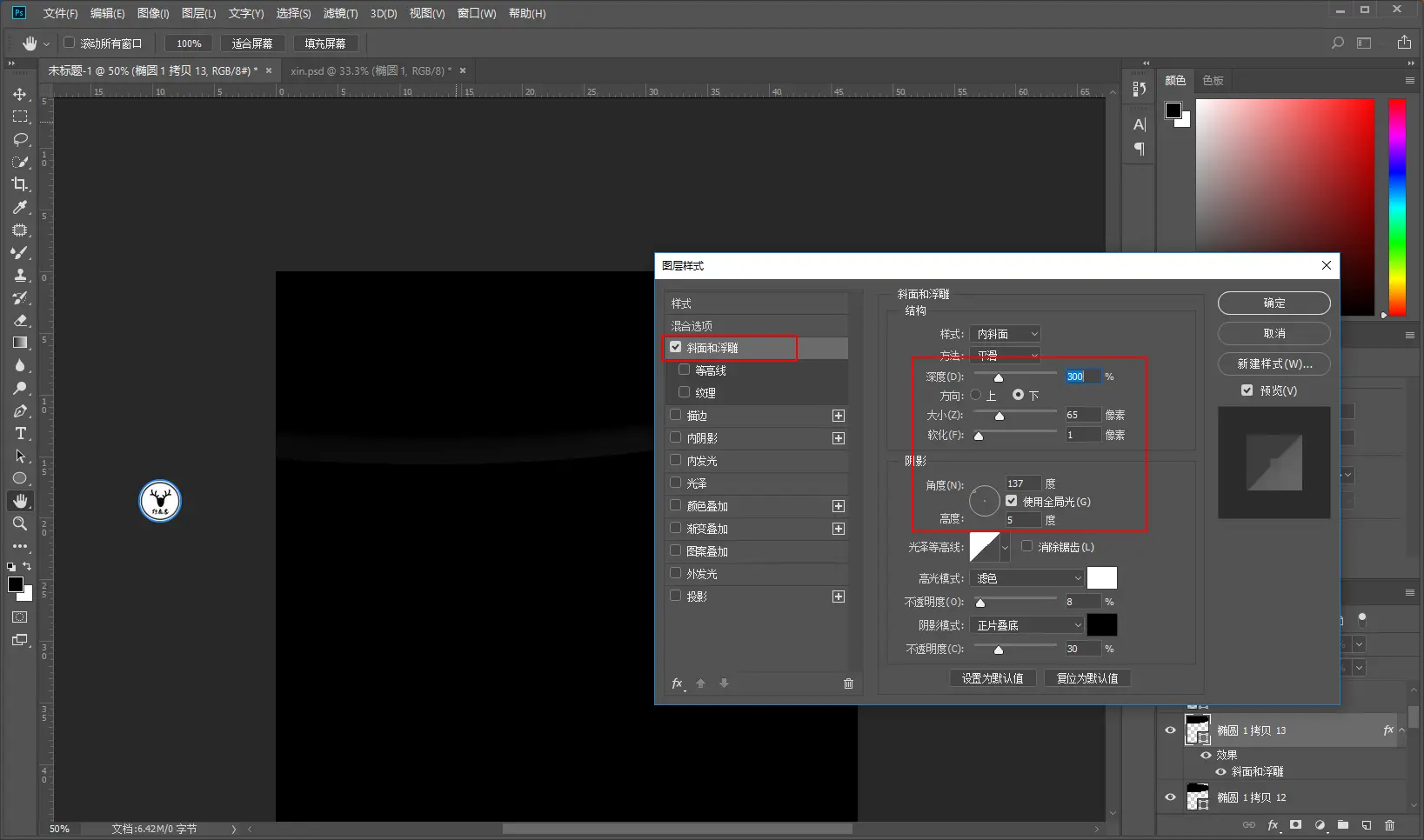
Task: Enable the 内发光 effect checkbox
Action: click(x=676, y=460)
